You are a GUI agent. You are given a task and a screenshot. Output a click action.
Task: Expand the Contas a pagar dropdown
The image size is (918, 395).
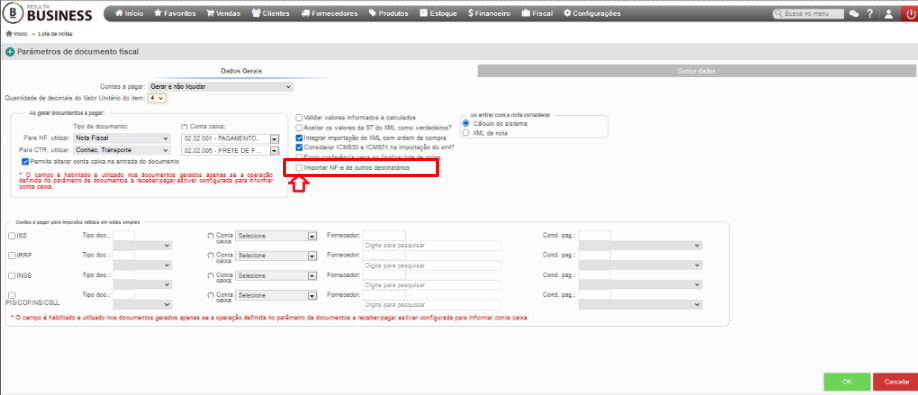click(220, 87)
